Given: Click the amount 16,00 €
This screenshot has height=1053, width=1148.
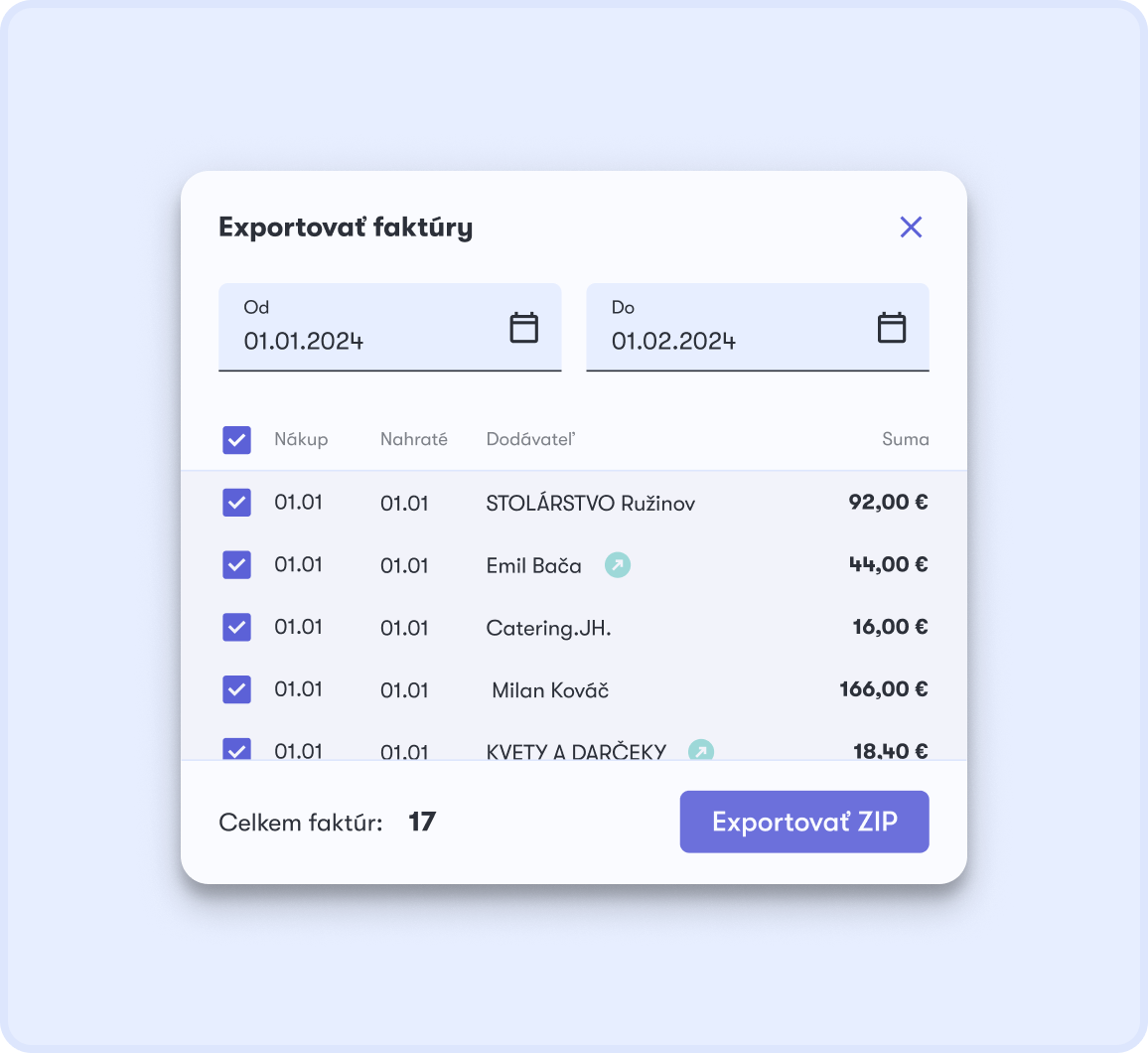Looking at the screenshot, I should pyautogui.click(x=890, y=626).
